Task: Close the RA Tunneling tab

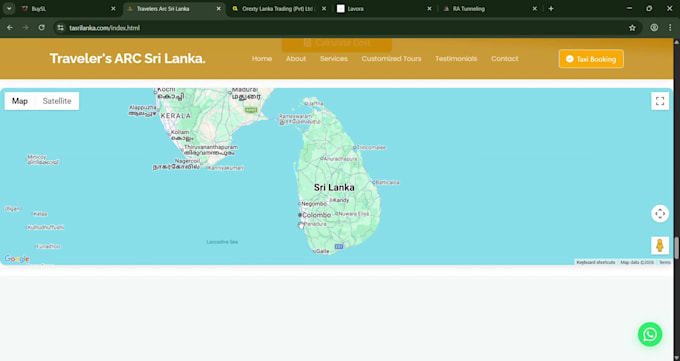Action: [x=534, y=9]
